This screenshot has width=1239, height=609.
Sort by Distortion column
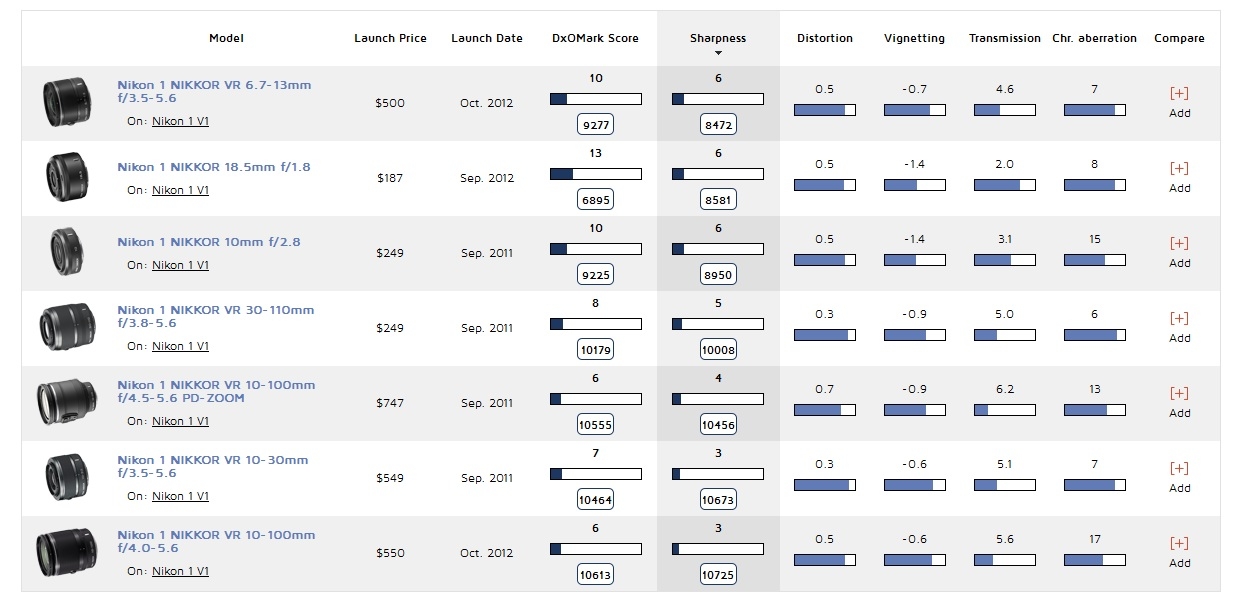(825, 38)
